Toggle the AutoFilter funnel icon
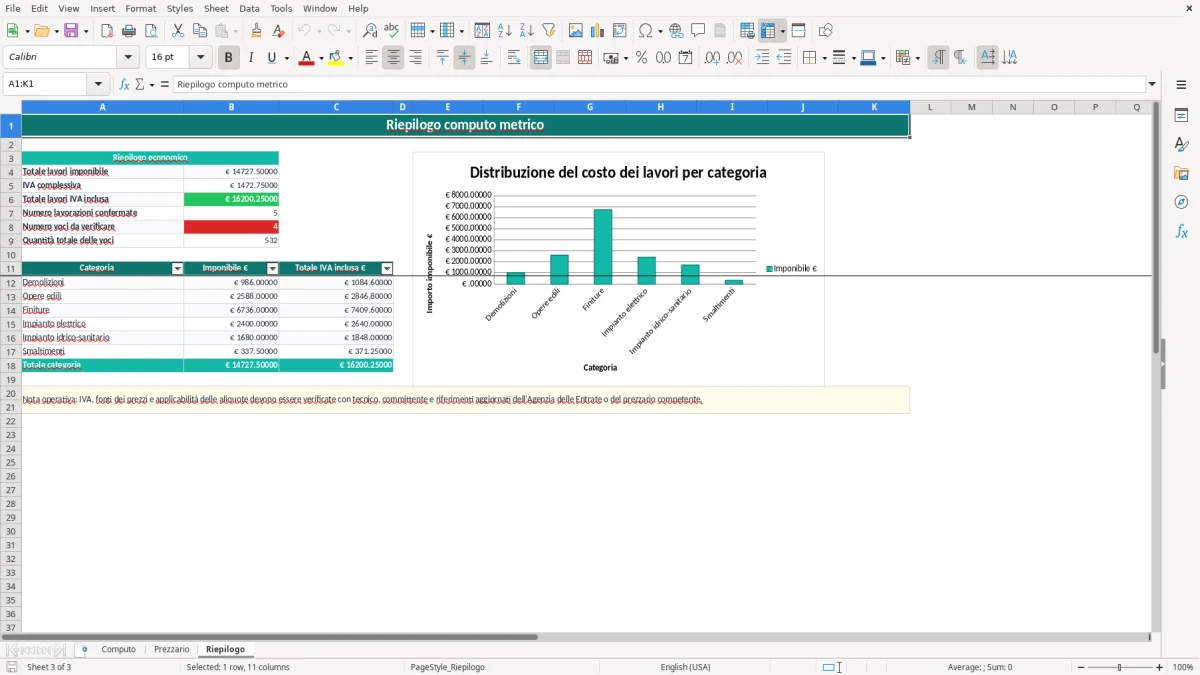1200x675 pixels. click(549, 31)
